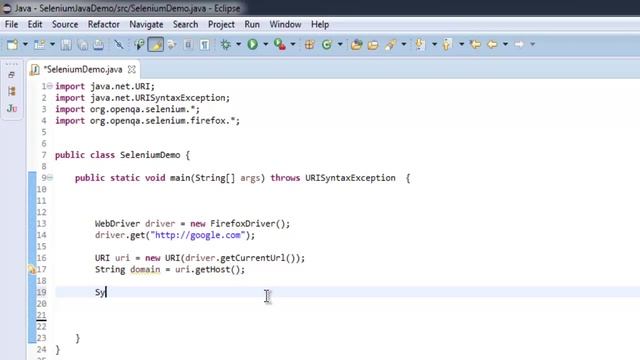The image size is (640, 360).
Task: Click the Next Annotation down-arrow icon
Action: click(420, 44)
